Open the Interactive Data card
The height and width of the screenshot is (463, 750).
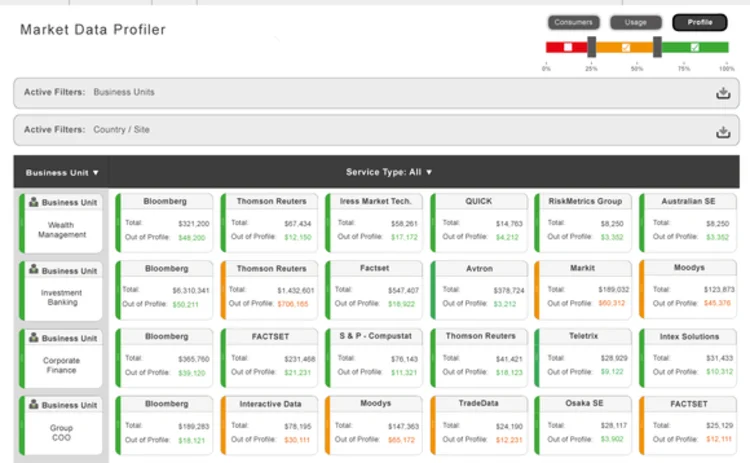tap(270, 425)
